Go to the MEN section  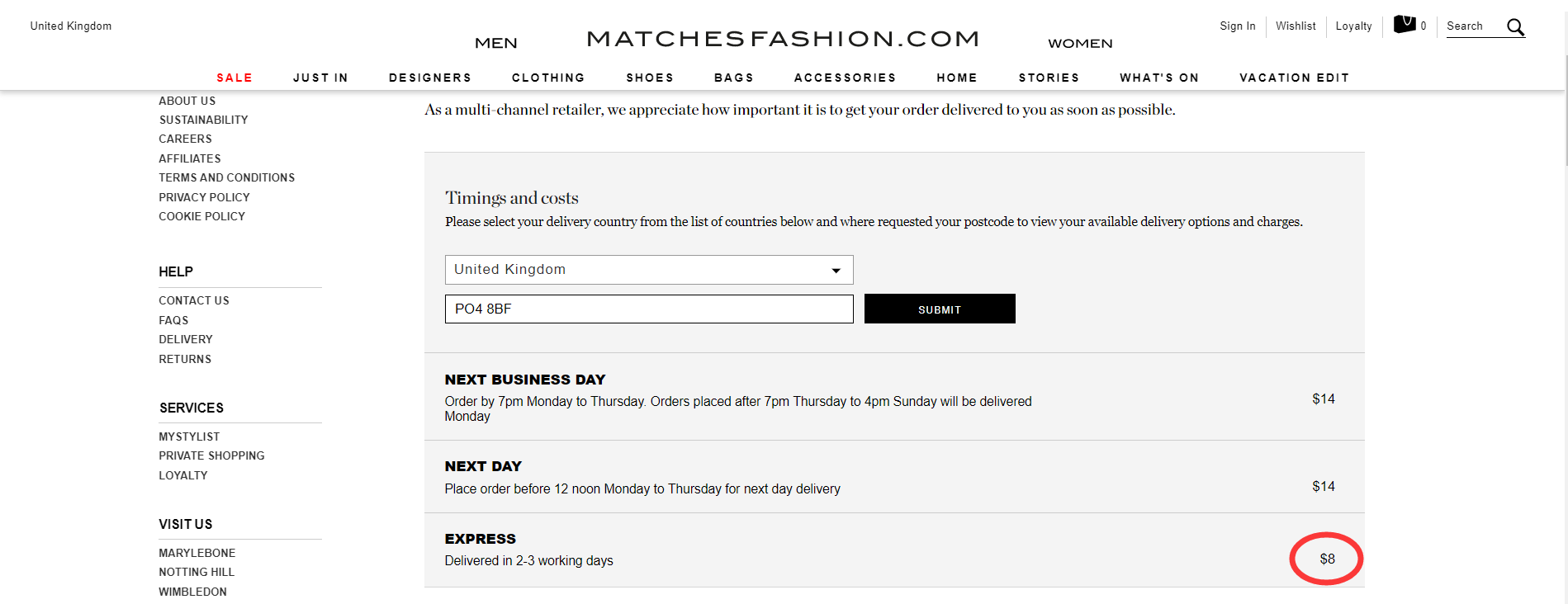[496, 43]
